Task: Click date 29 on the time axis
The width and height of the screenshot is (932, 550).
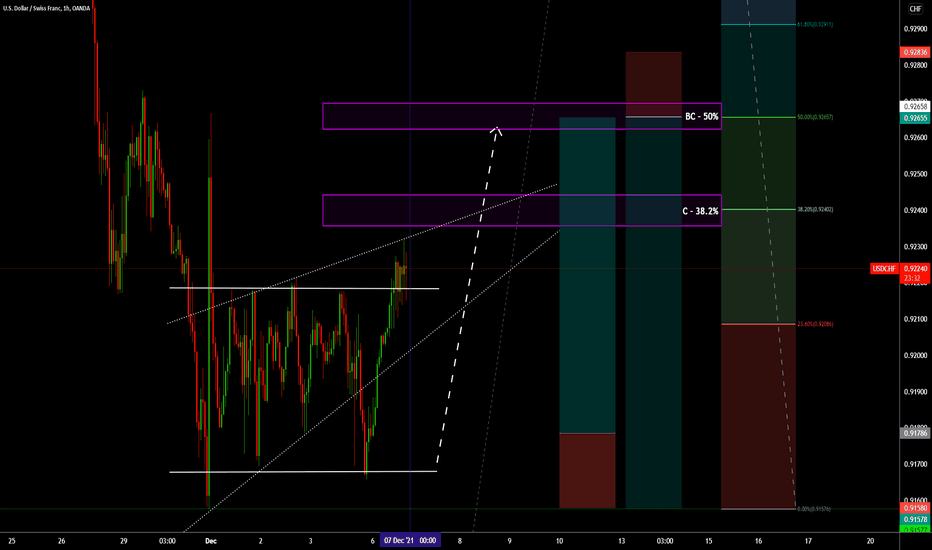Action: click(124, 541)
